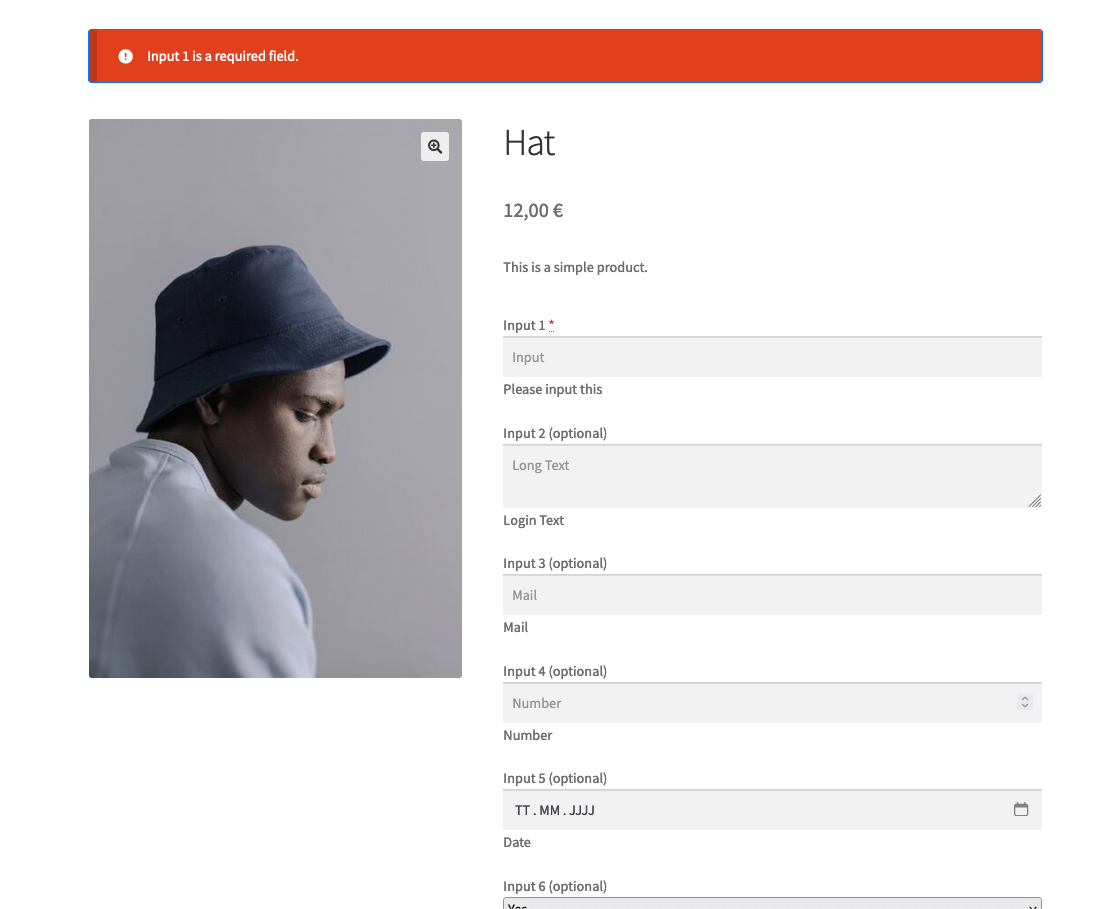
Task: Click the zoom magnifier icon on product image
Action: coord(435,147)
